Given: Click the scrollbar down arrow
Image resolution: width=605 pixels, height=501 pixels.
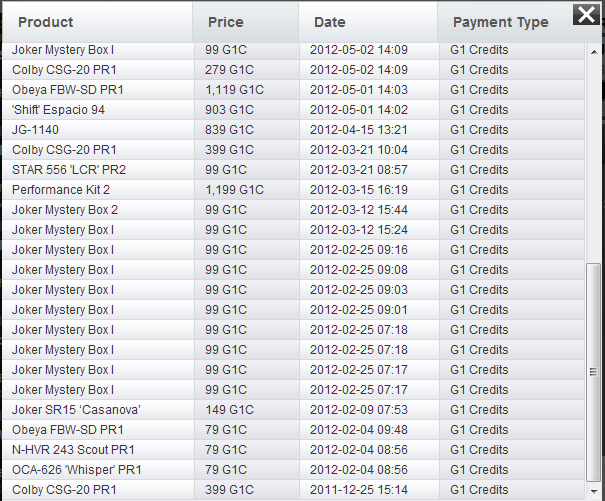Looking at the screenshot, I should point(594,491).
